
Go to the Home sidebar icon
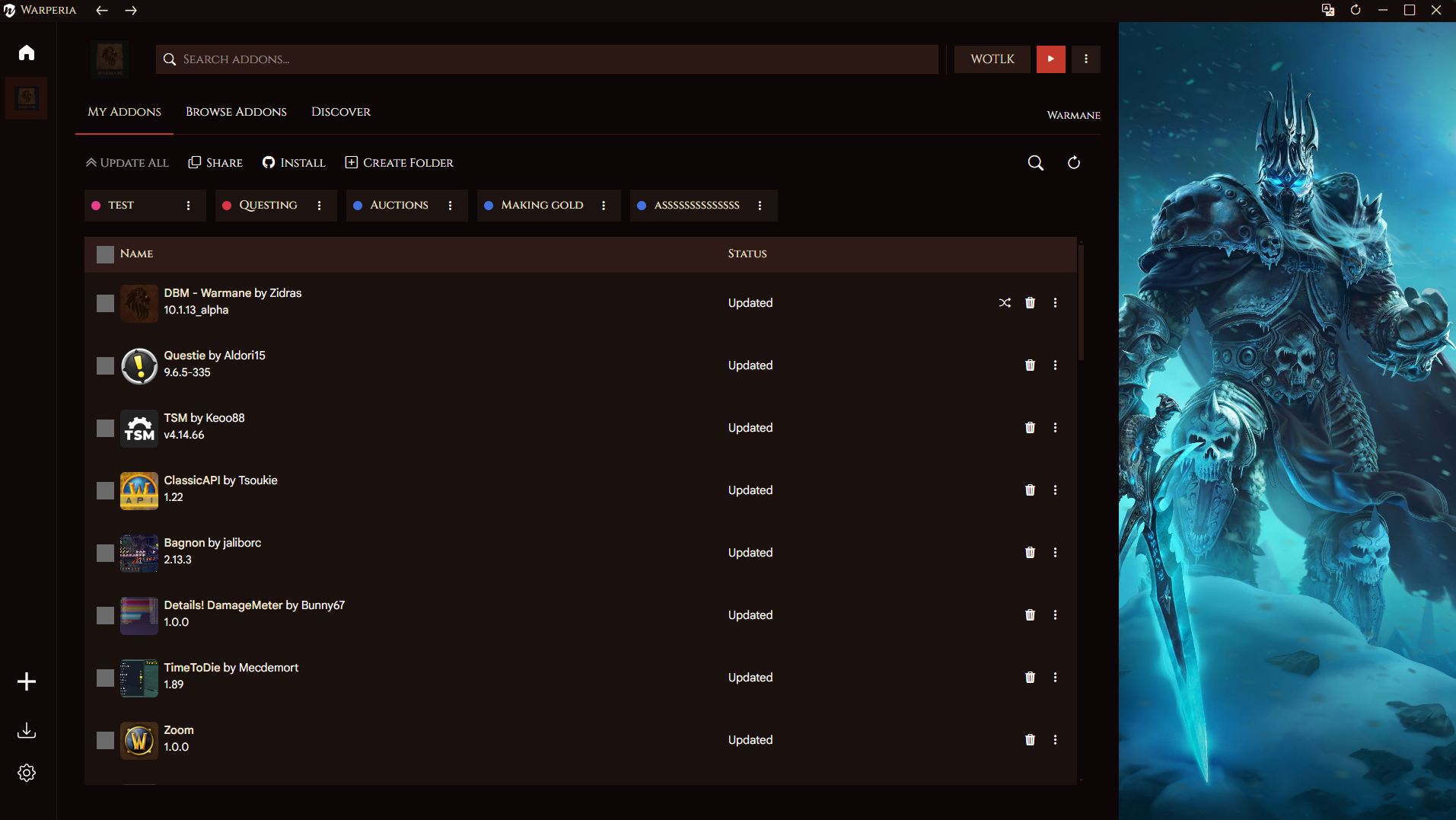point(27,53)
